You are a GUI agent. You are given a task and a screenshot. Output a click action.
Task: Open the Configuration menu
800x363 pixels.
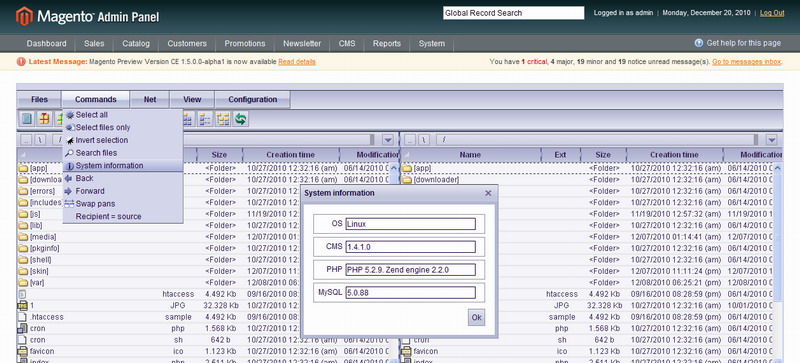[x=253, y=100]
